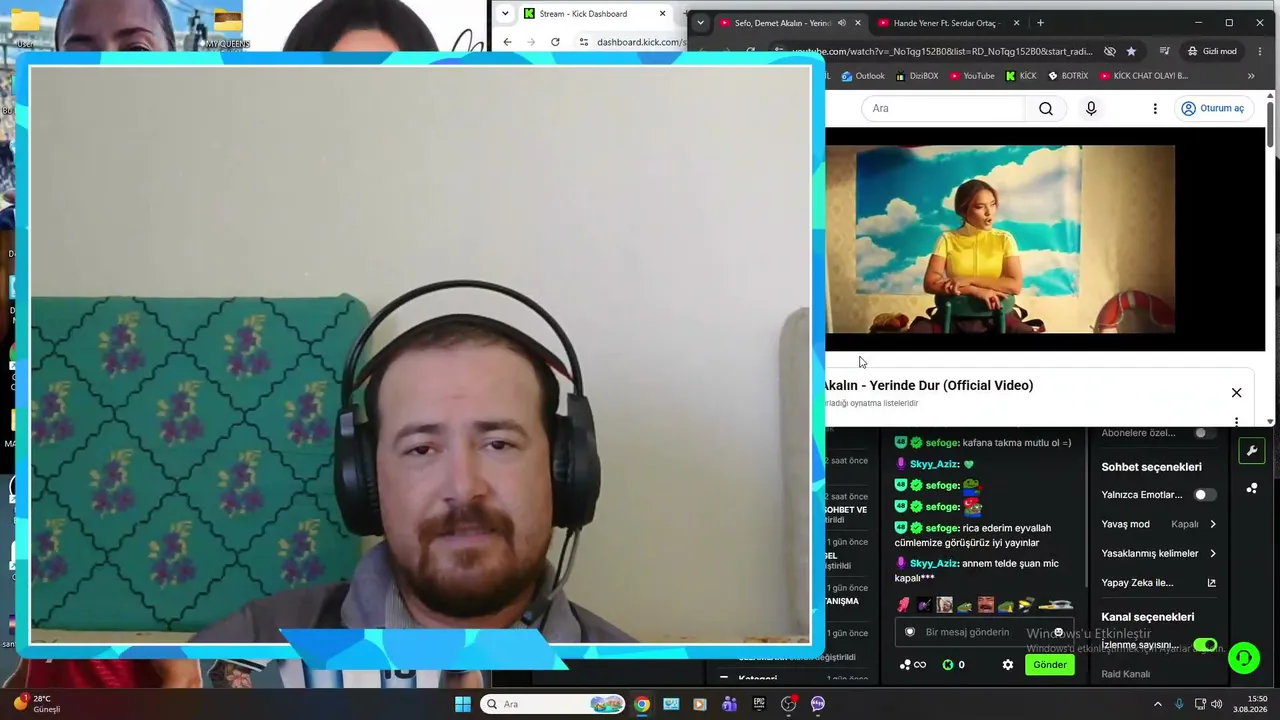1280x720 pixels.
Task: Click the green Gönder send button
Action: (x=1050, y=665)
